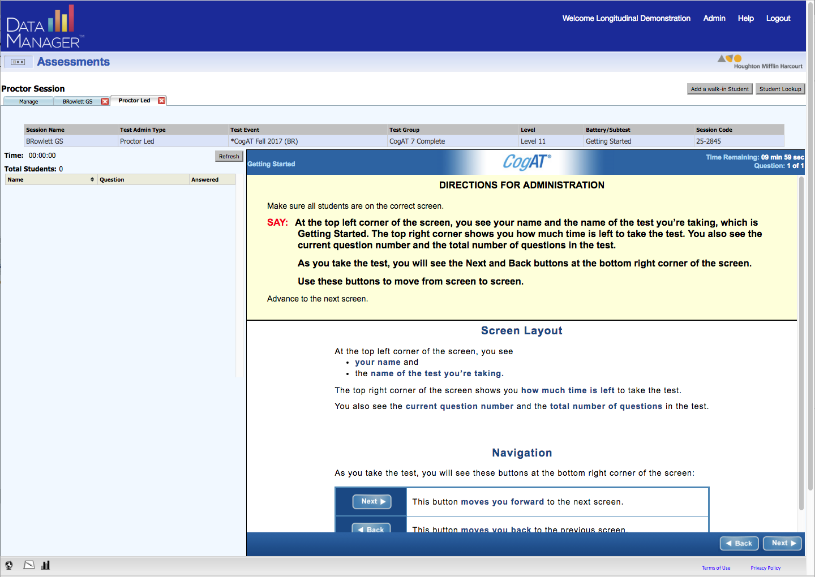Viewport: 818px width, 580px height.
Task: Switch to the Manage tab
Action: click(28, 102)
